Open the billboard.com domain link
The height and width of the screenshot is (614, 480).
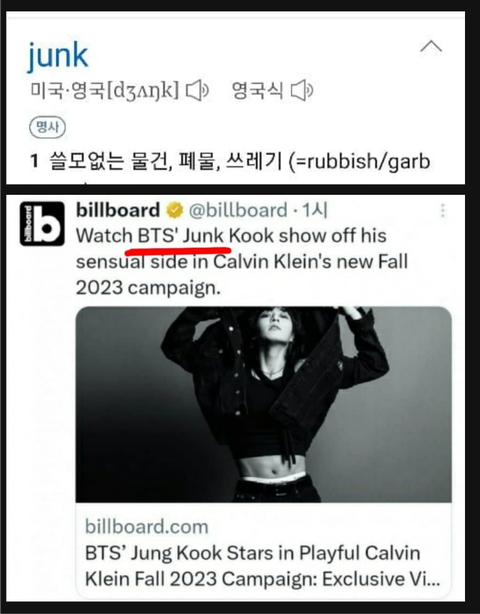tap(147, 527)
